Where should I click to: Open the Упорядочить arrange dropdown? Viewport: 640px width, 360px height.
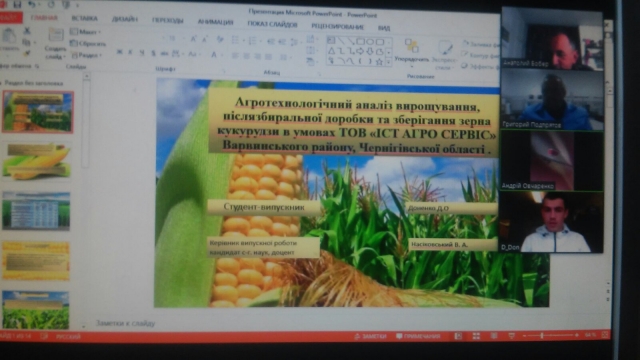411,52
